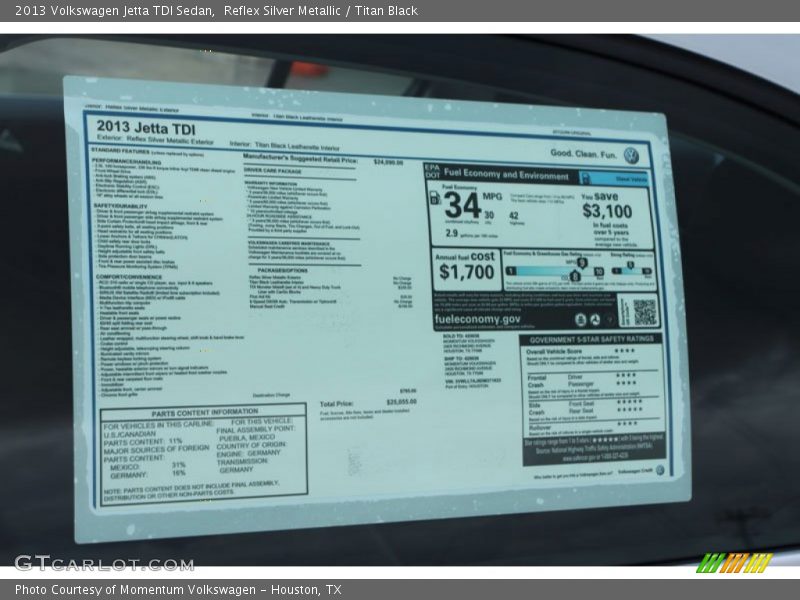800x600 pixels.
Task: Click the diesel pump icon in the blue header
Action: click(585, 178)
